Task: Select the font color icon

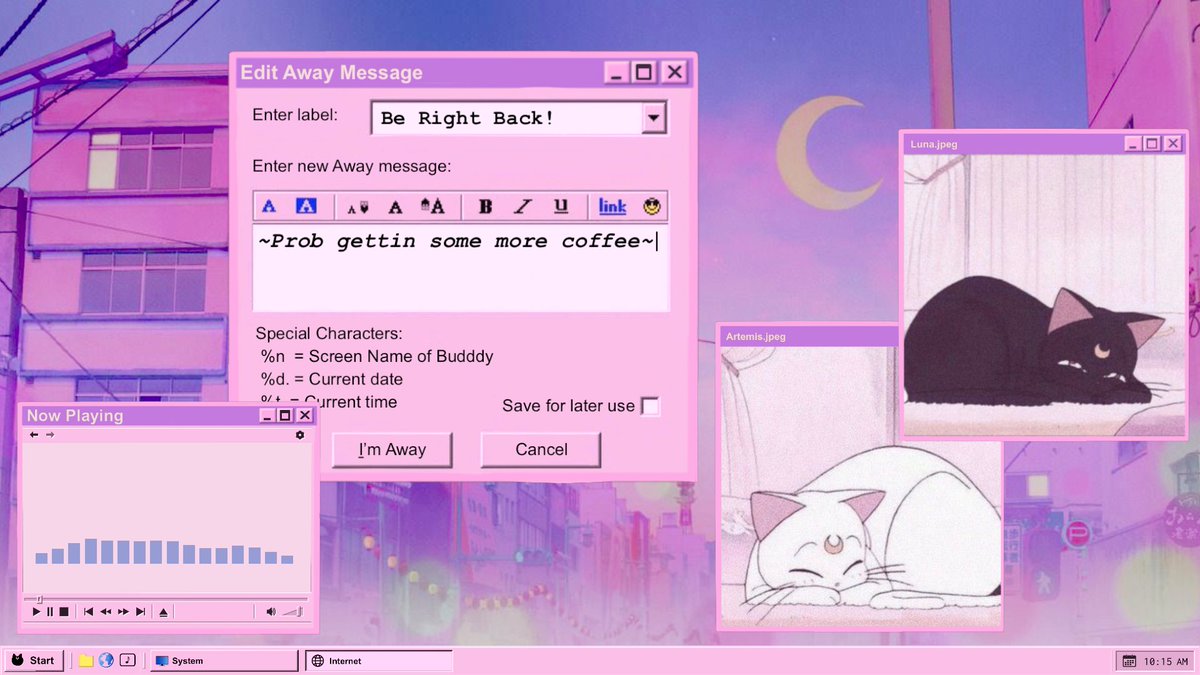Action: click(x=267, y=206)
